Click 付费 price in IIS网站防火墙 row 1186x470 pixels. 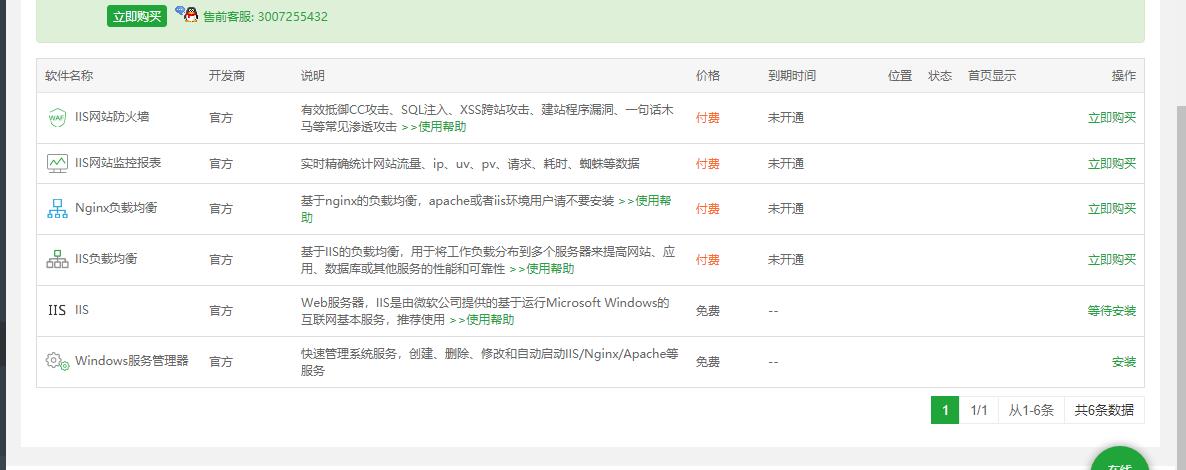click(708, 117)
